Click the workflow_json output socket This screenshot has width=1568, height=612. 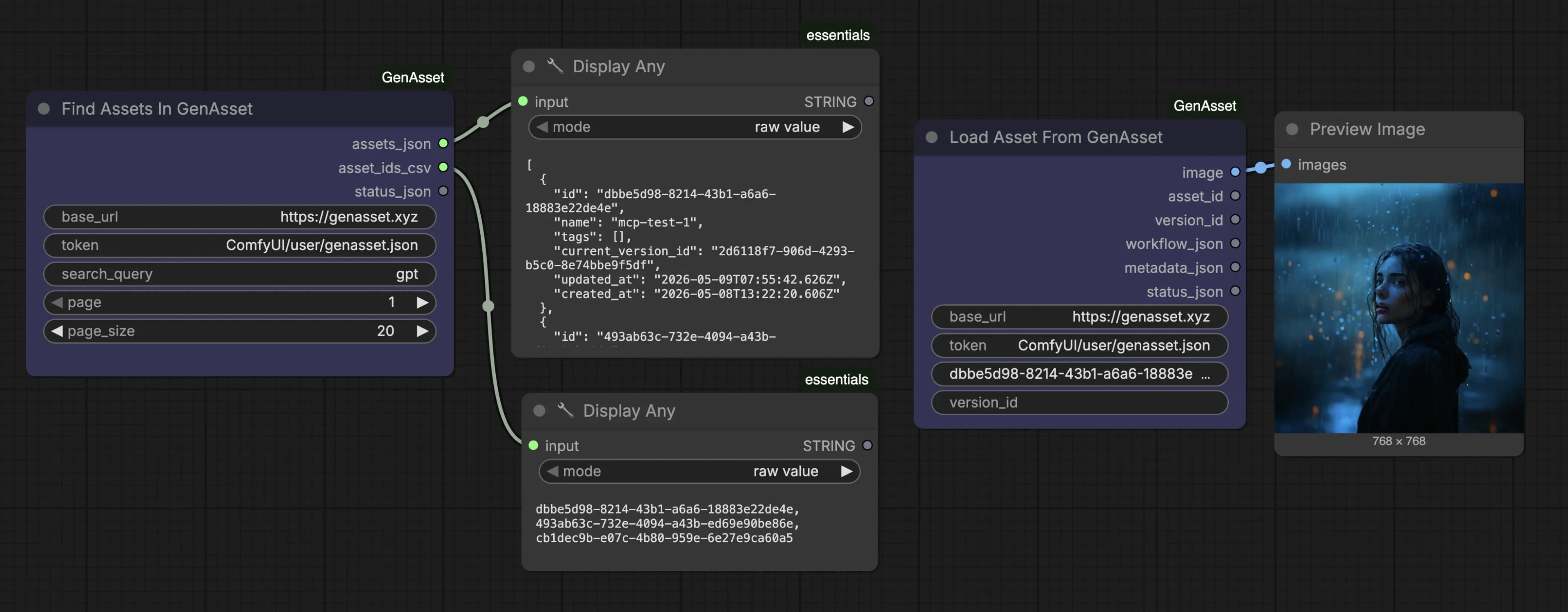tap(1235, 243)
